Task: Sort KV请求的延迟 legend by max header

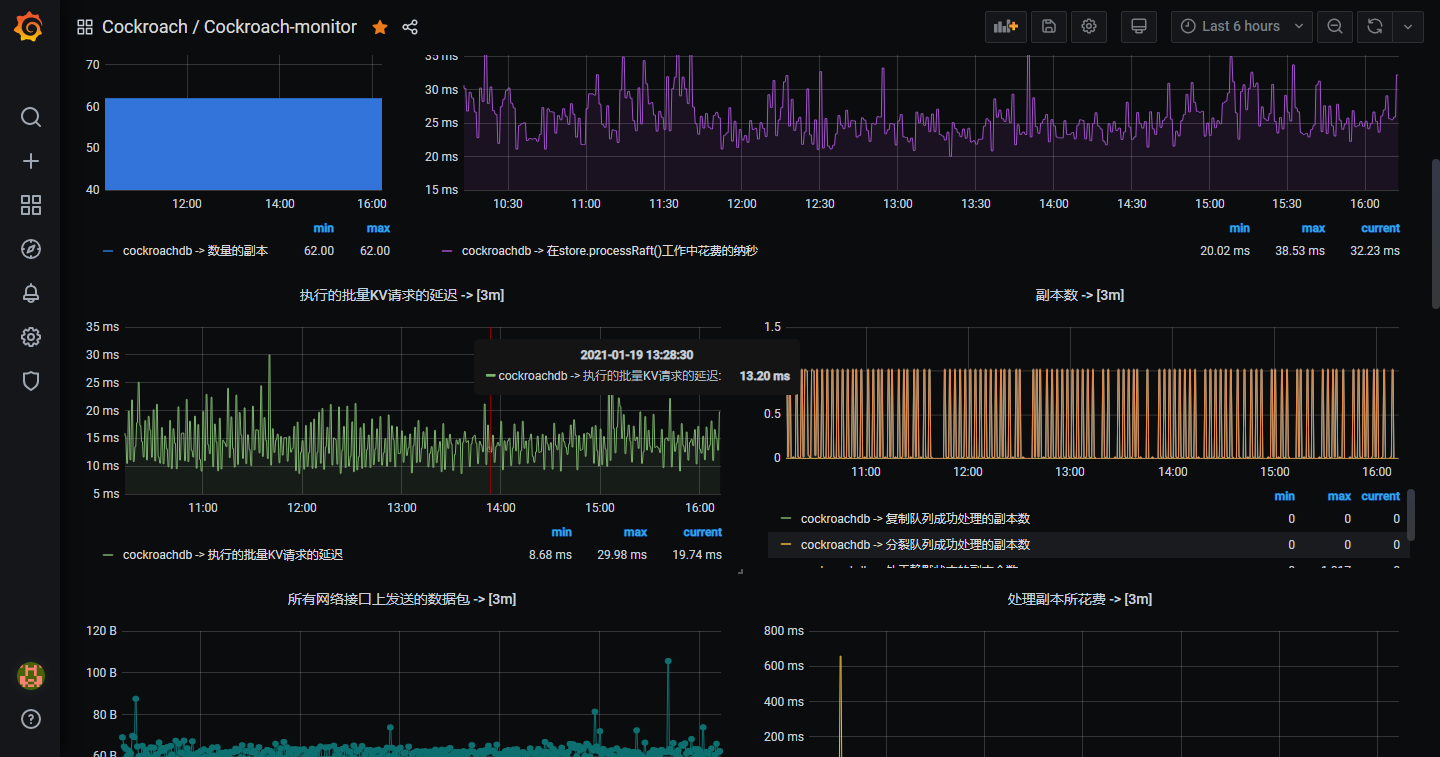Action: tap(635, 532)
